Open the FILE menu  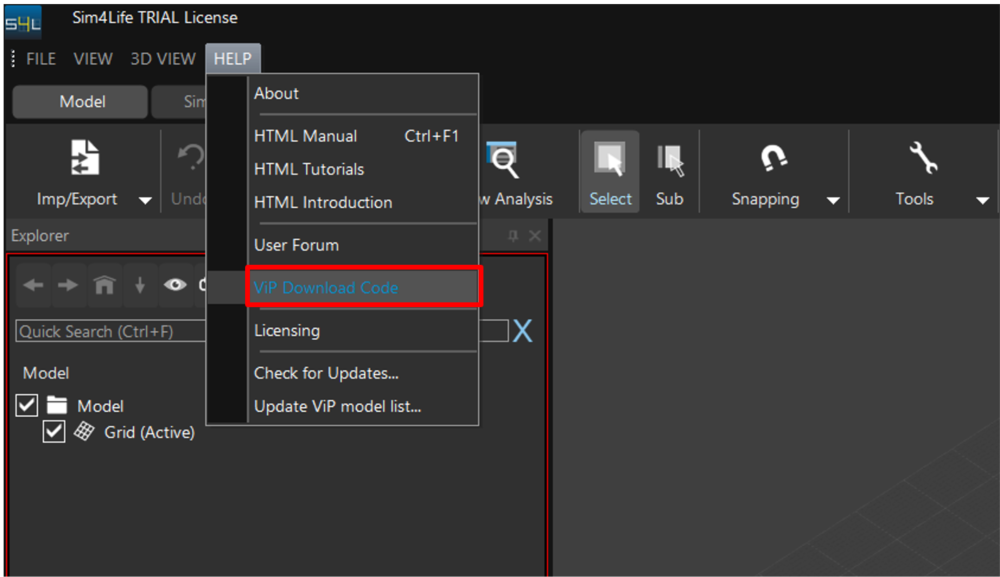click(41, 59)
